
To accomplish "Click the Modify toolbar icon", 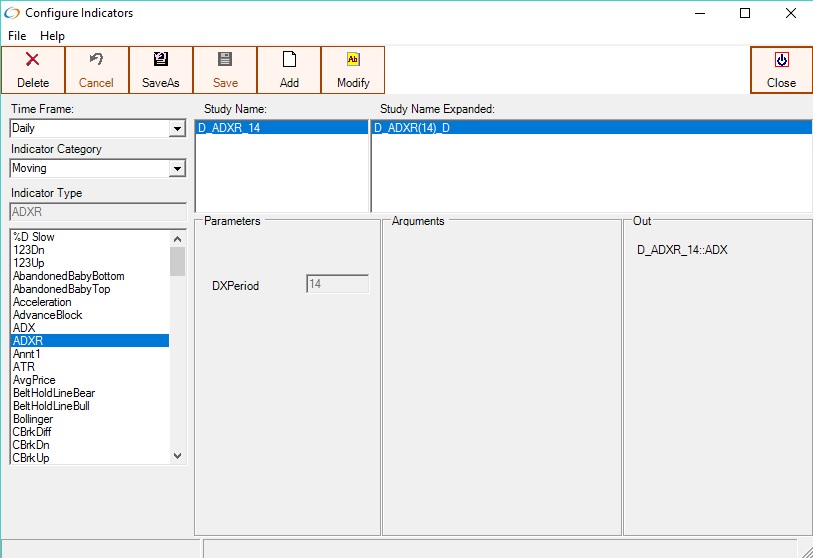I will tap(353, 60).
